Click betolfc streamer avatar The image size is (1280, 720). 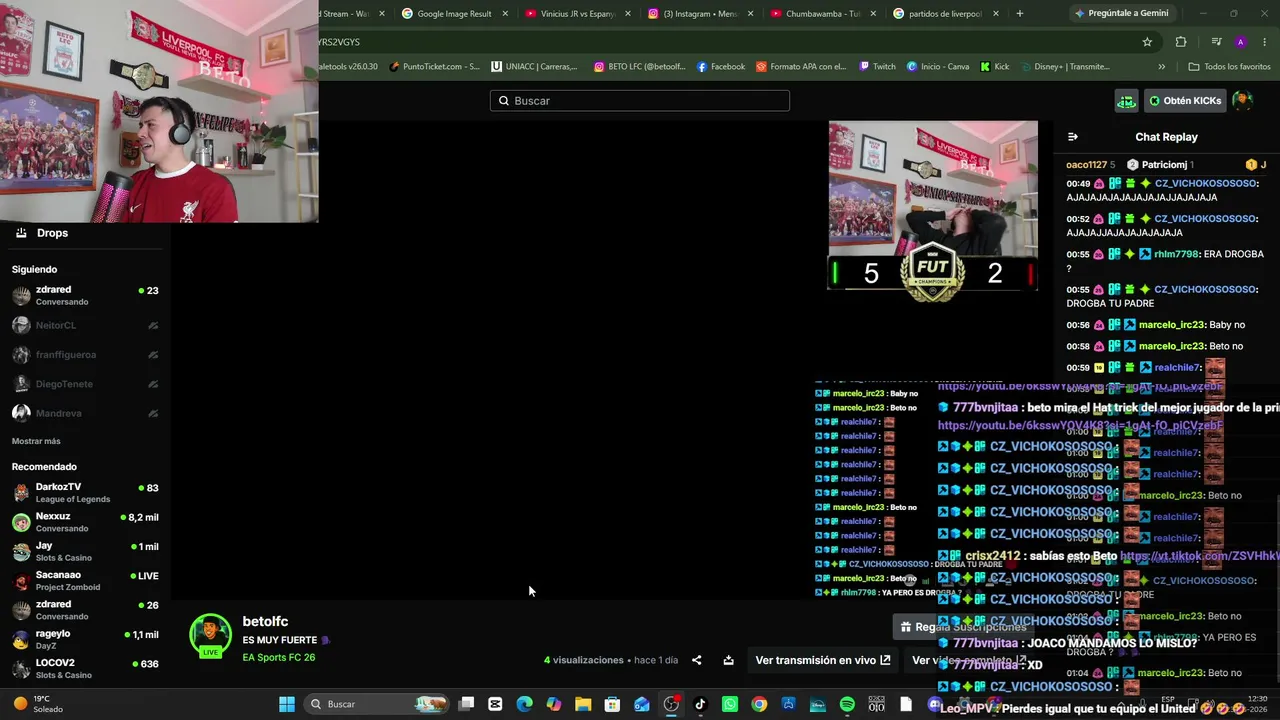210,636
